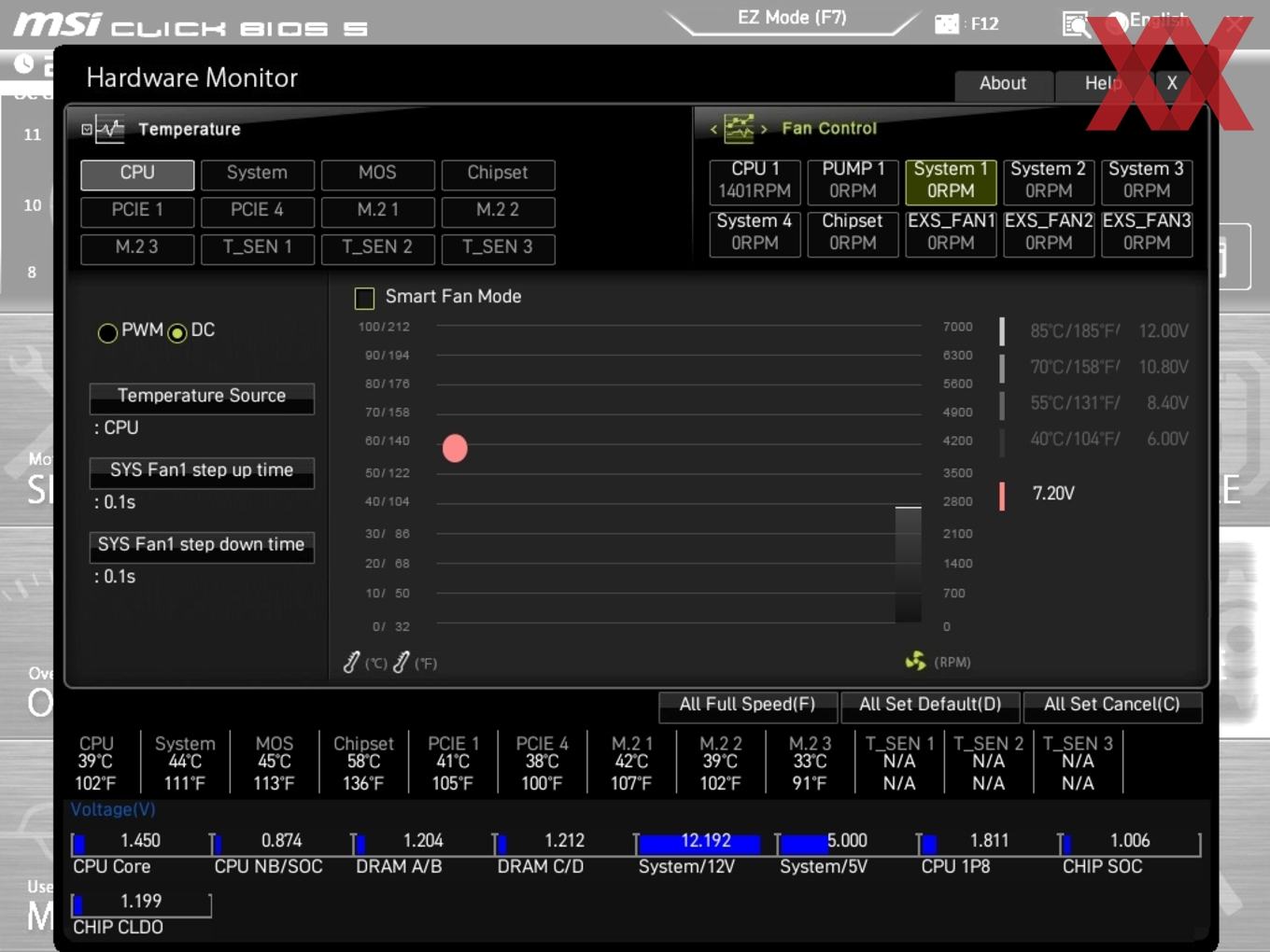Select PUMP 1 fan header
The width and height of the screenshot is (1270, 952).
click(x=853, y=181)
